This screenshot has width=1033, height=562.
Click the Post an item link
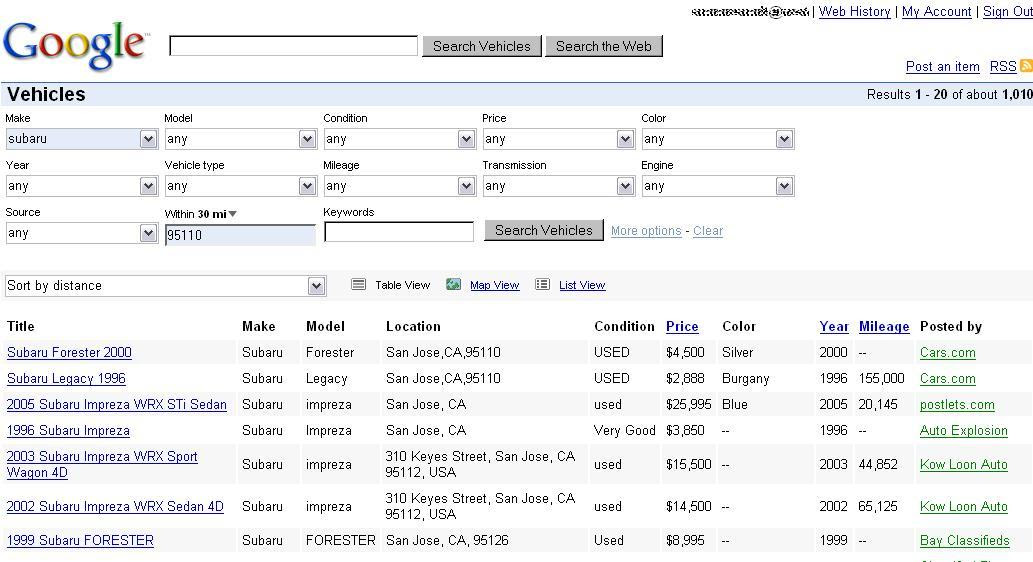point(942,67)
